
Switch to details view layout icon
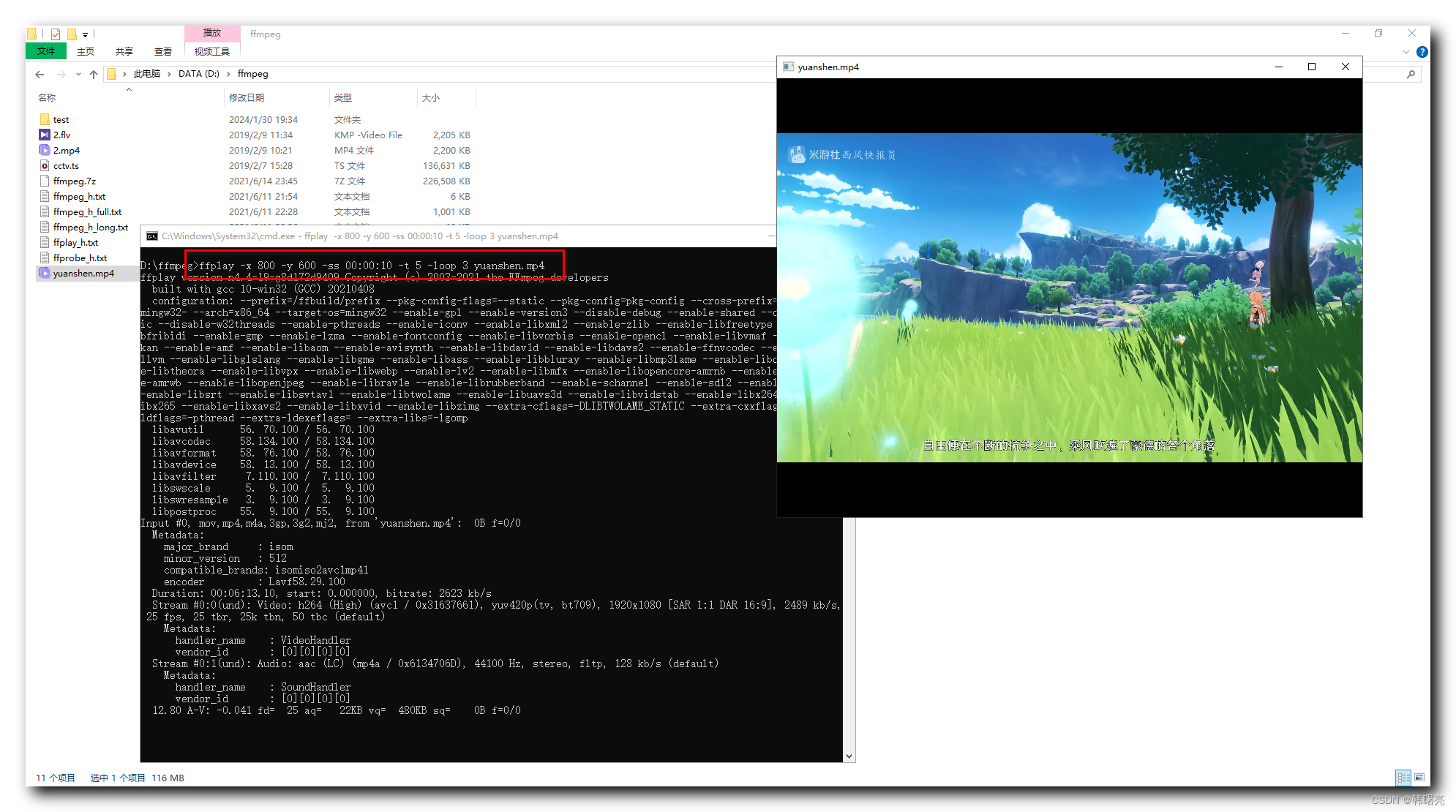click(x=1403, y=778)
